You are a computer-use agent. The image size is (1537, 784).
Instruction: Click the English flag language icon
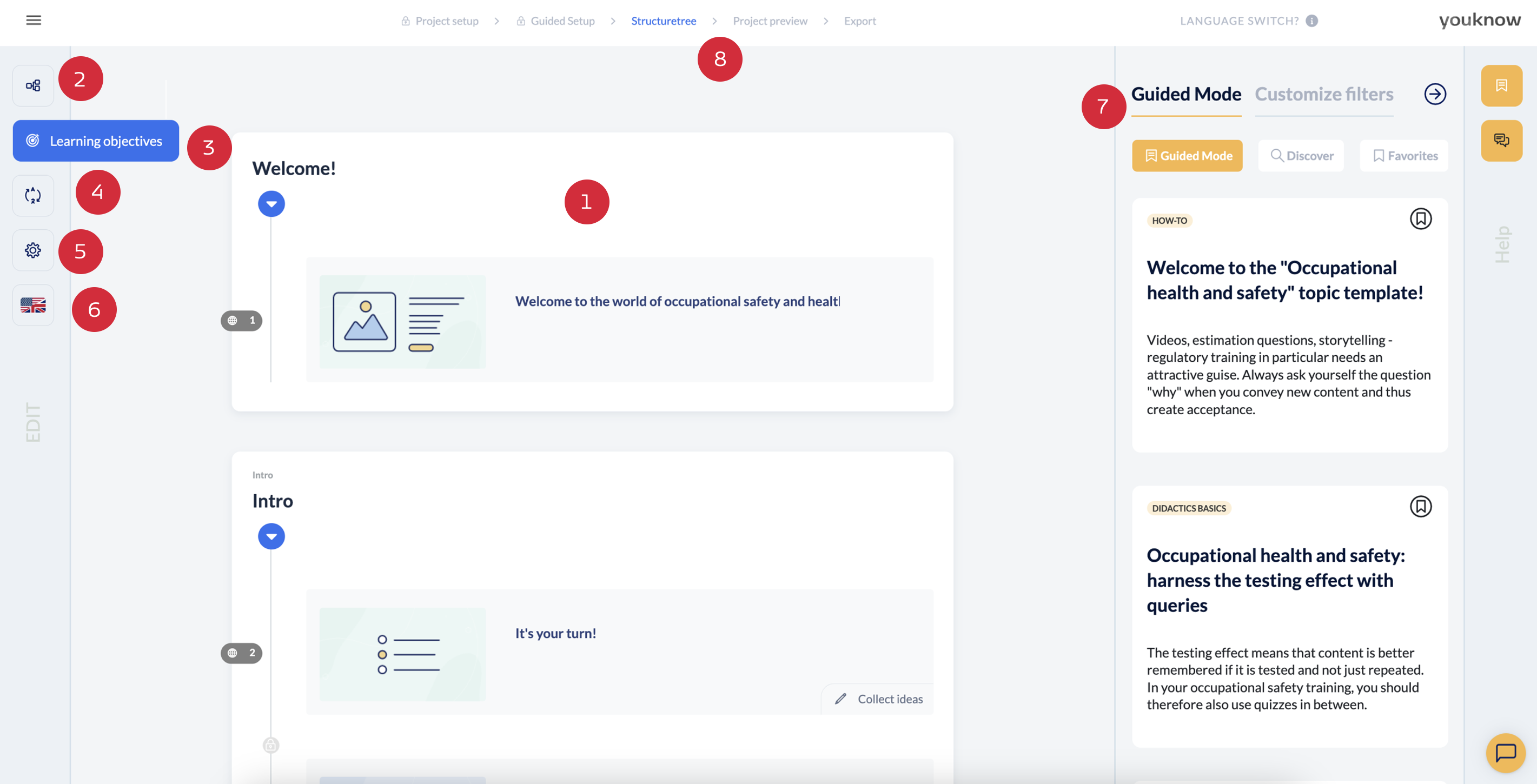(x=34, y=305)
